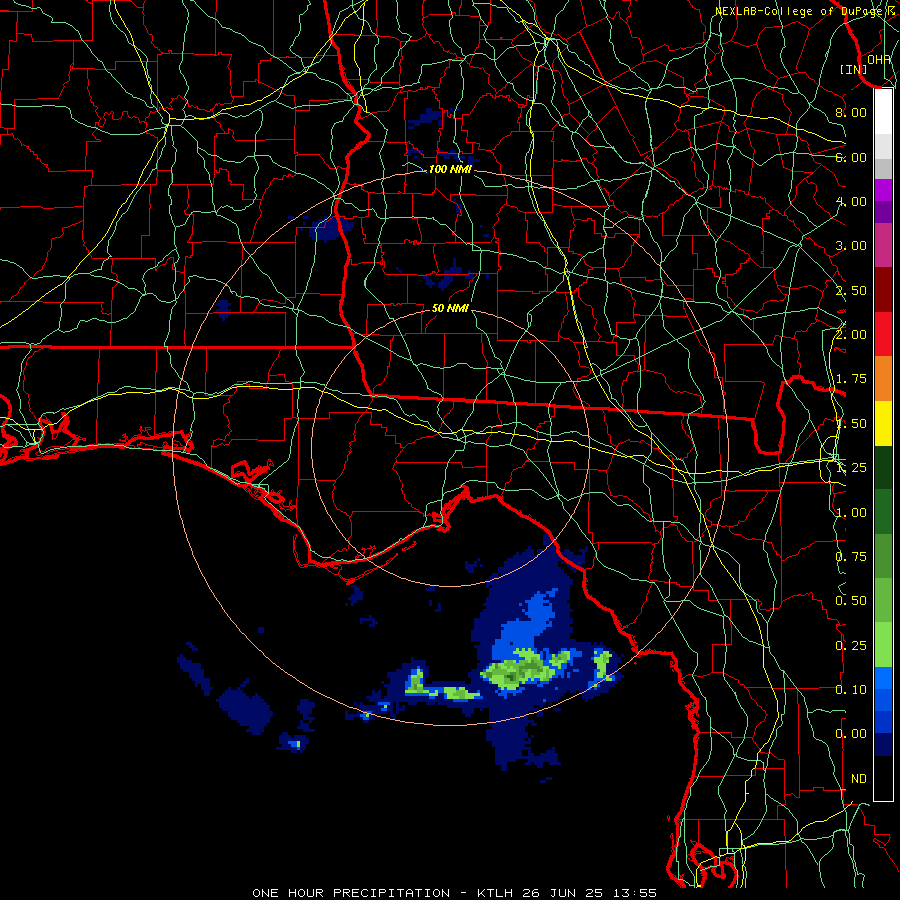
Task: Select the white swatch atop the color scale
Action: pyautogui.click(x=883, y=111)
